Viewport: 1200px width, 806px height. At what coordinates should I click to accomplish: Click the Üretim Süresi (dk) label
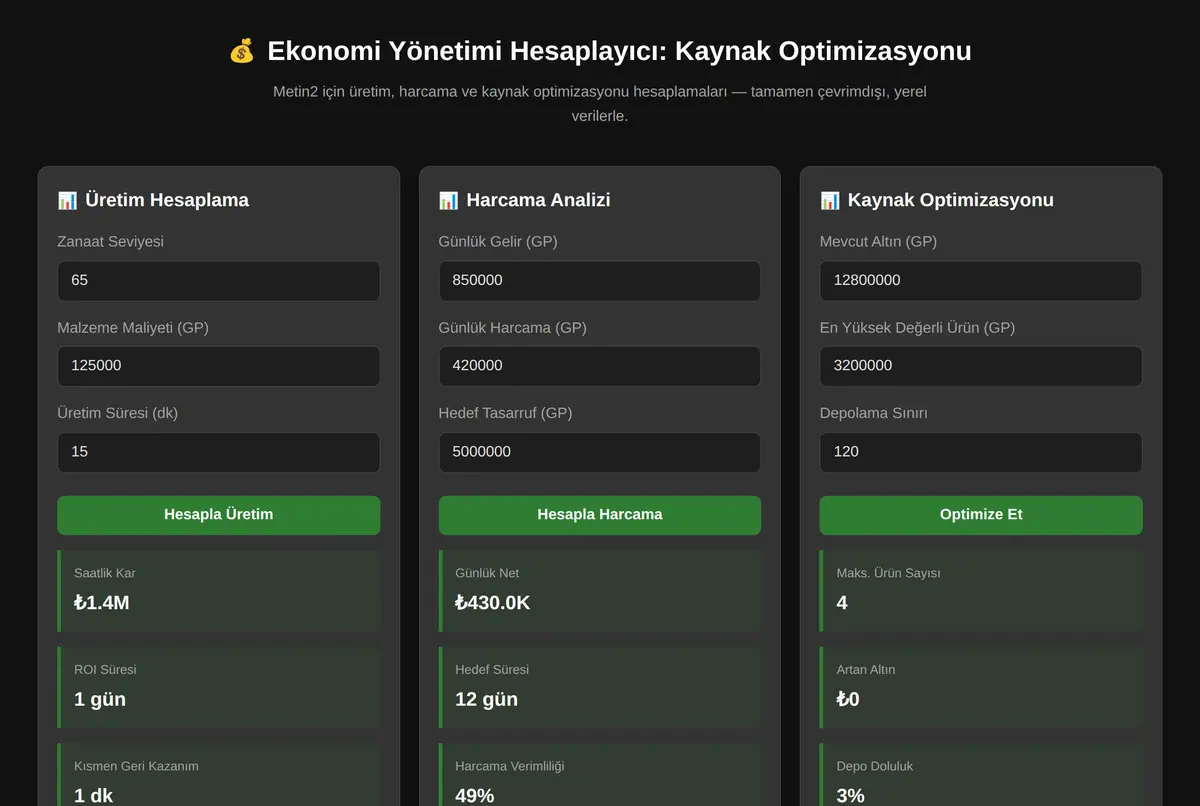(117, 413)
